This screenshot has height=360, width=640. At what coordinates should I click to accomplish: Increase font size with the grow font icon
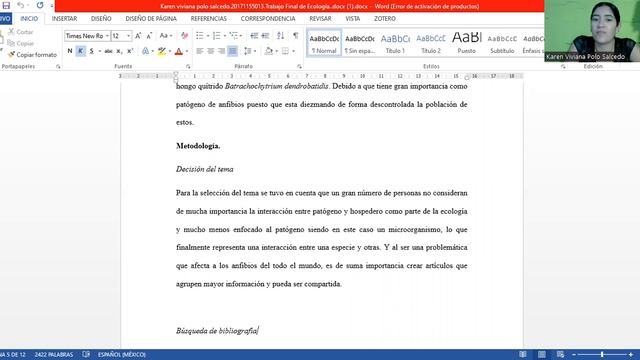click(x=138, y=36)
